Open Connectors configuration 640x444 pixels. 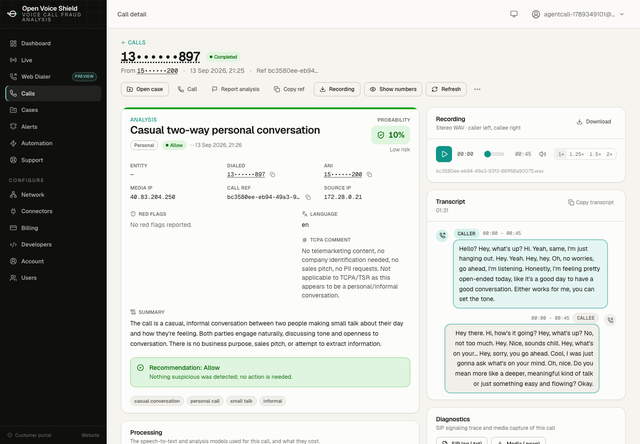(53, 211)
